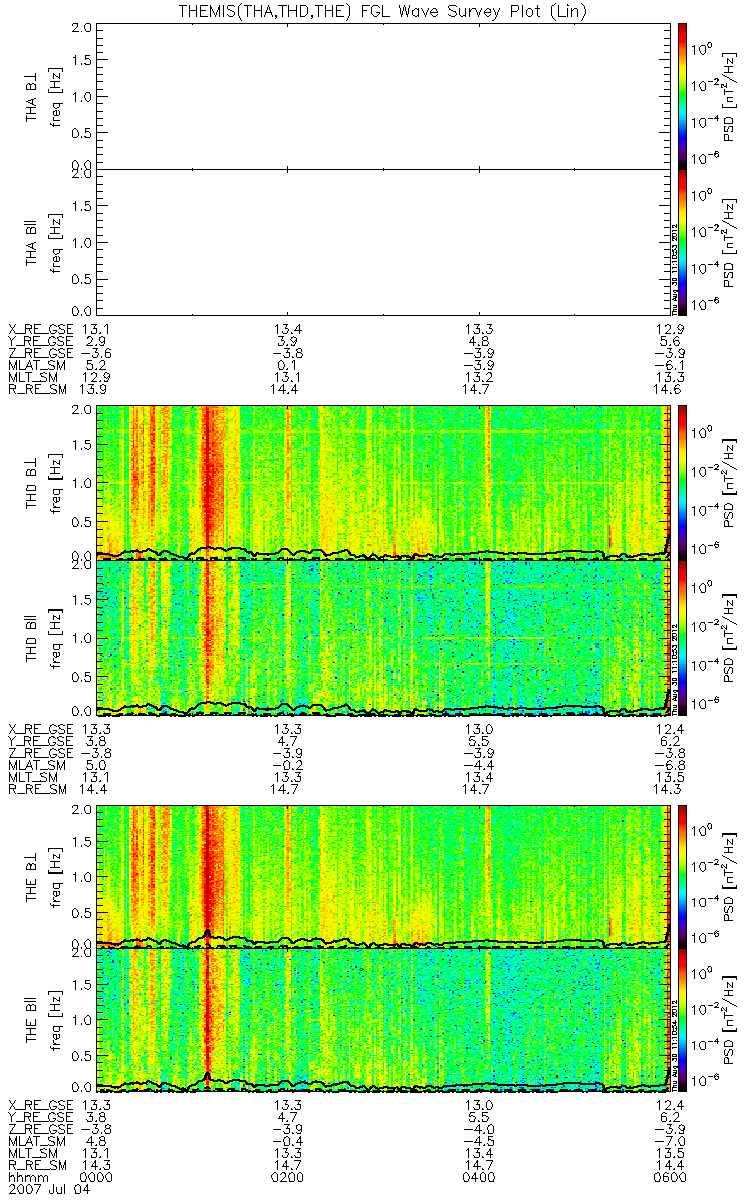This screenshot has width=750, height=1200.
Task: Click the THE B∥ panel PSD color bar
Action: click(683, 1020)
